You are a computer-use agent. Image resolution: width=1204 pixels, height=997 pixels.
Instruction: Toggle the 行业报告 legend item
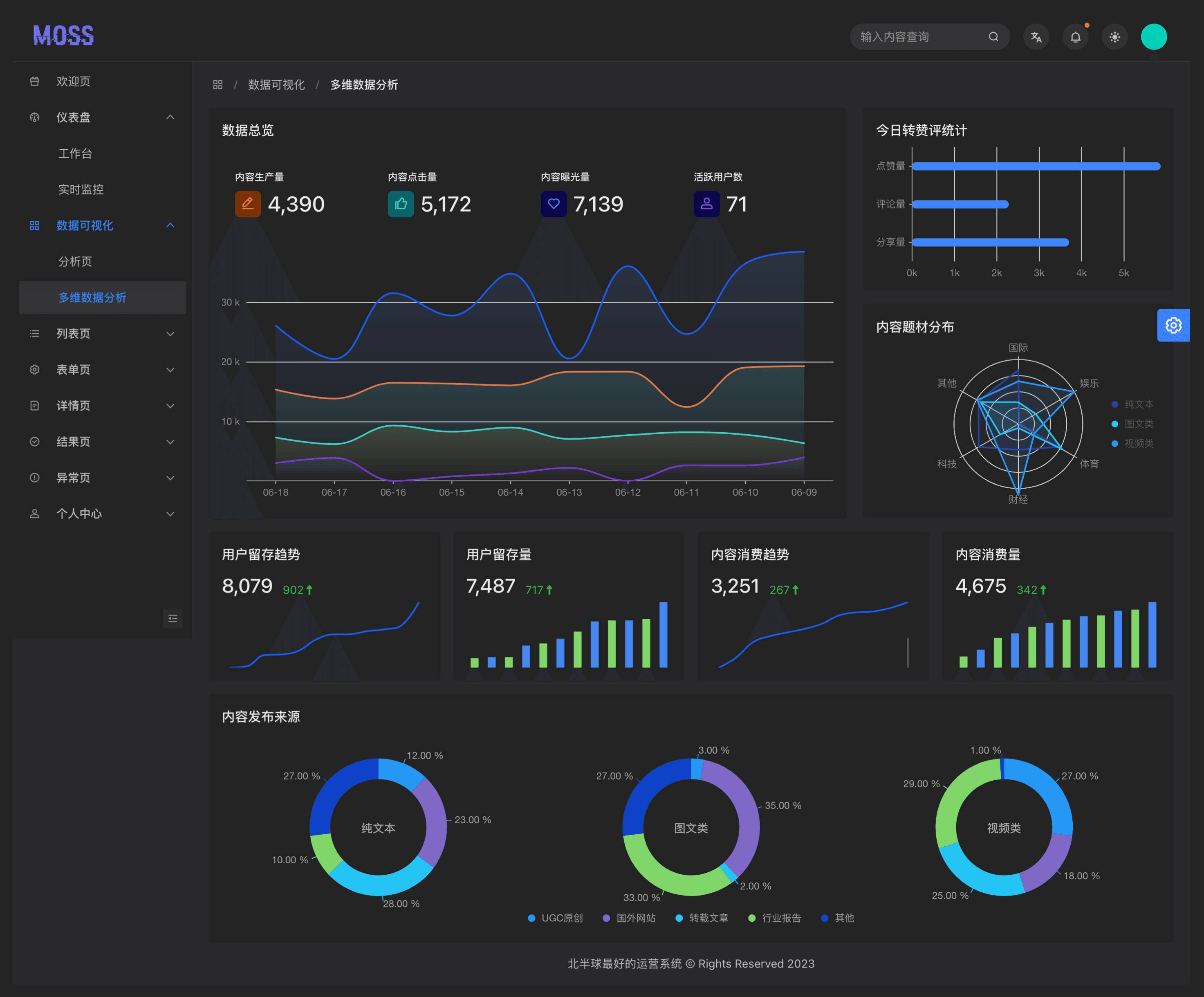tap(775, 918)
